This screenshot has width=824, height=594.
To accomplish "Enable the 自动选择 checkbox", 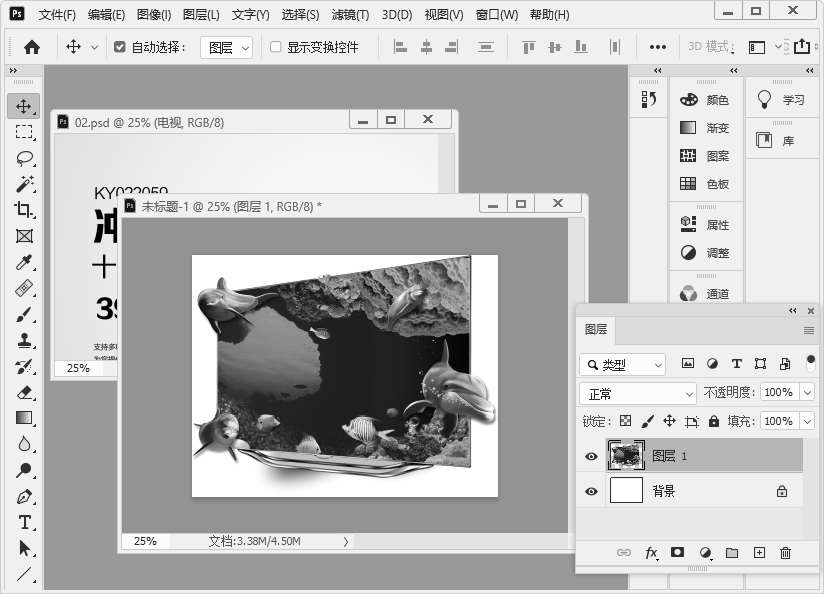I will click(x=120, y=47).
